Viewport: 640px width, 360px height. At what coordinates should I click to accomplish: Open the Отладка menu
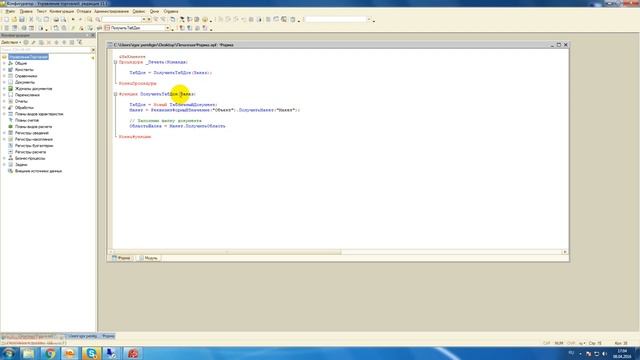84,11
